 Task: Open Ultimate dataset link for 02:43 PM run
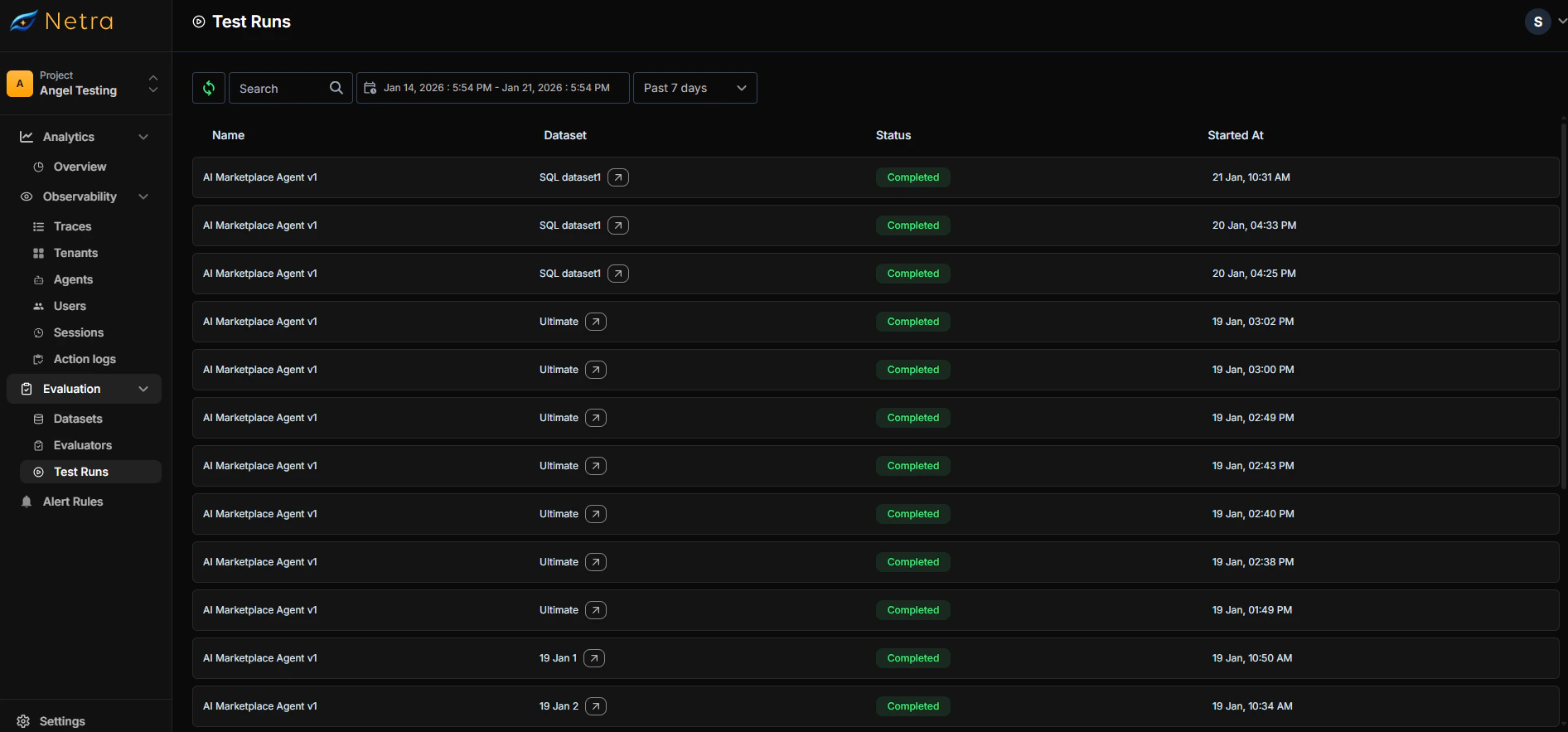[x=596, y=466]
